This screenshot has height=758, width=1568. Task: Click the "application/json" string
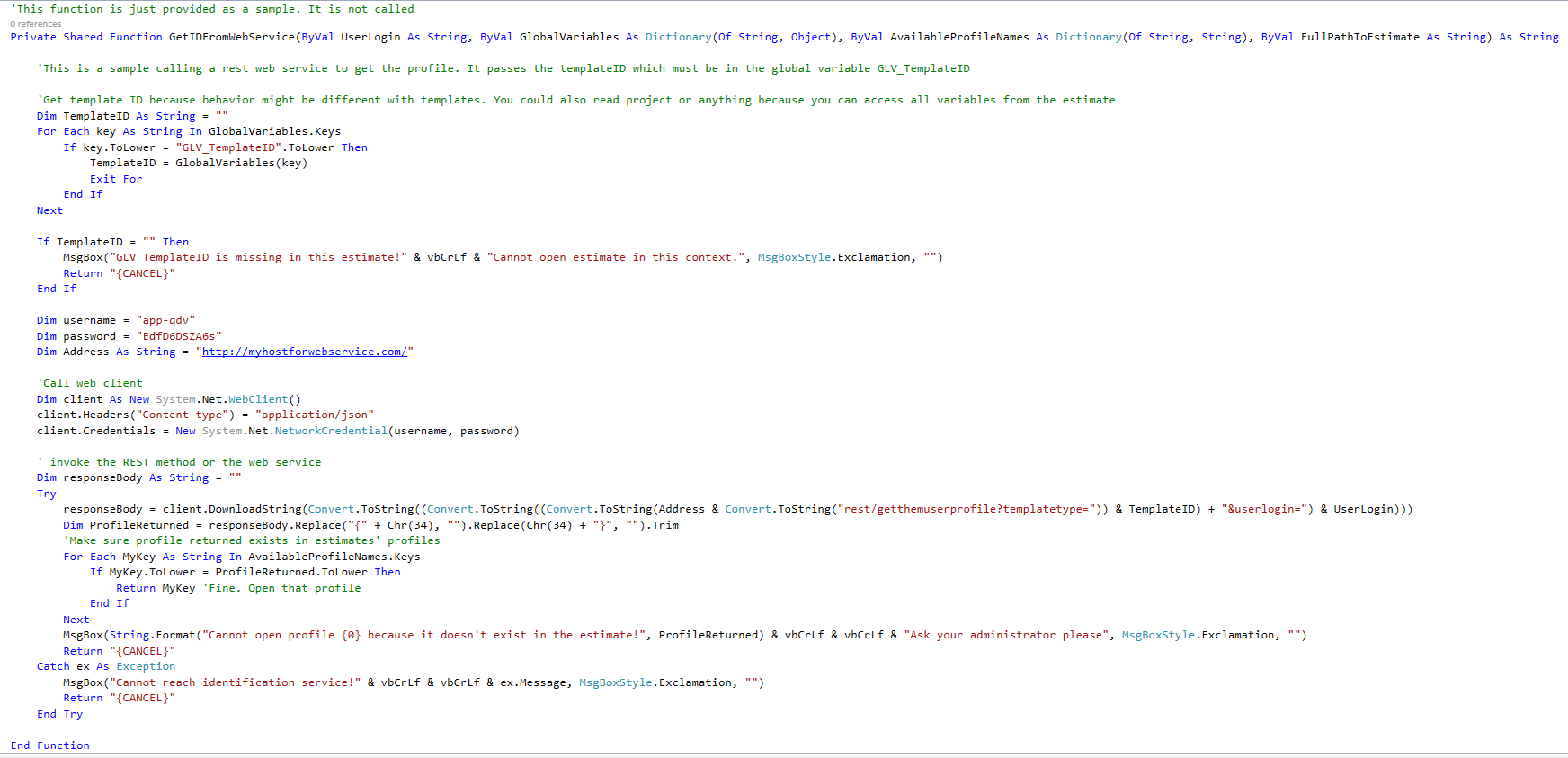point(315,415)
